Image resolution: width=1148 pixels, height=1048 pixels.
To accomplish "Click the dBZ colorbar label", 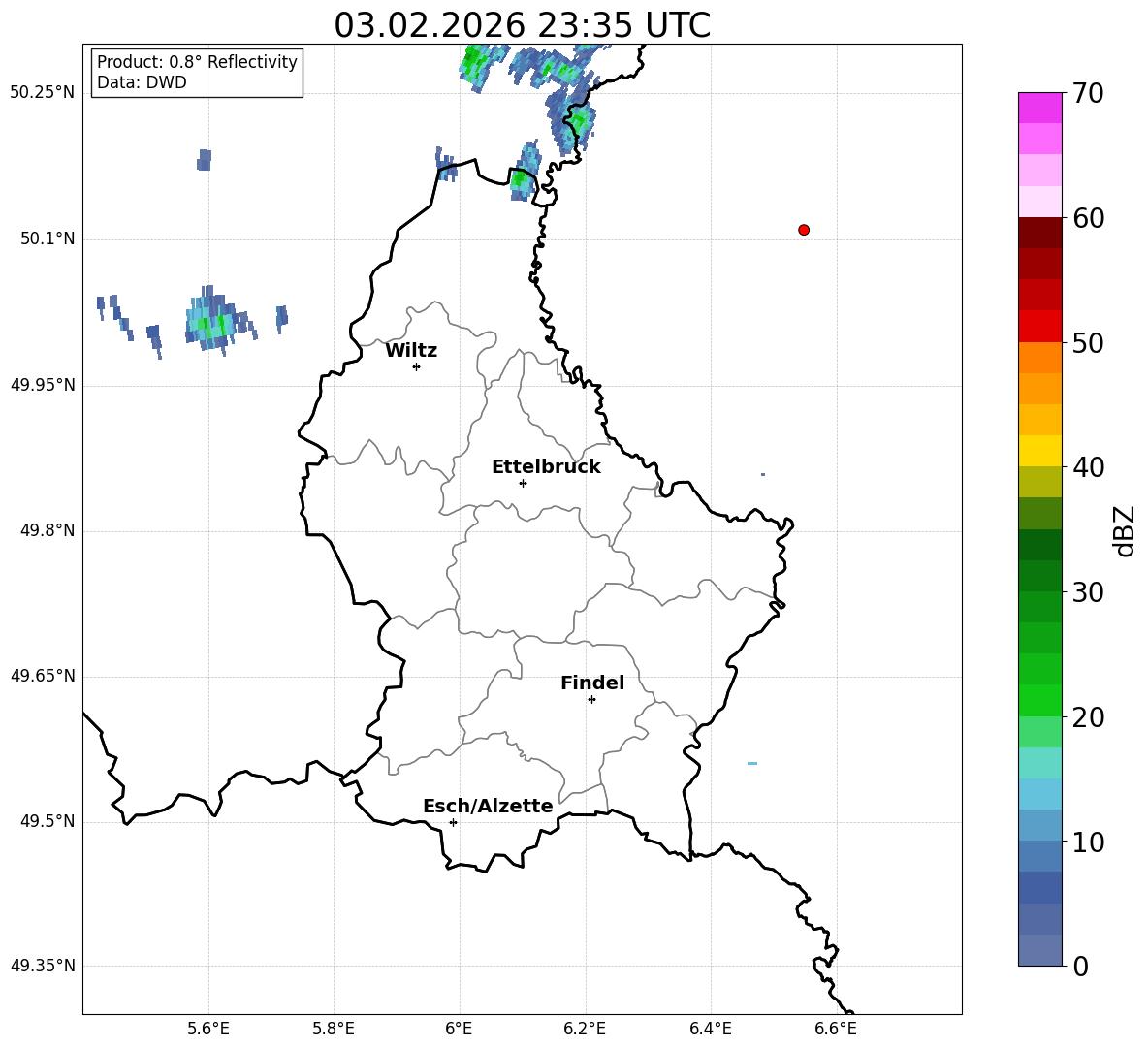I will click(x=1124, y=530).
